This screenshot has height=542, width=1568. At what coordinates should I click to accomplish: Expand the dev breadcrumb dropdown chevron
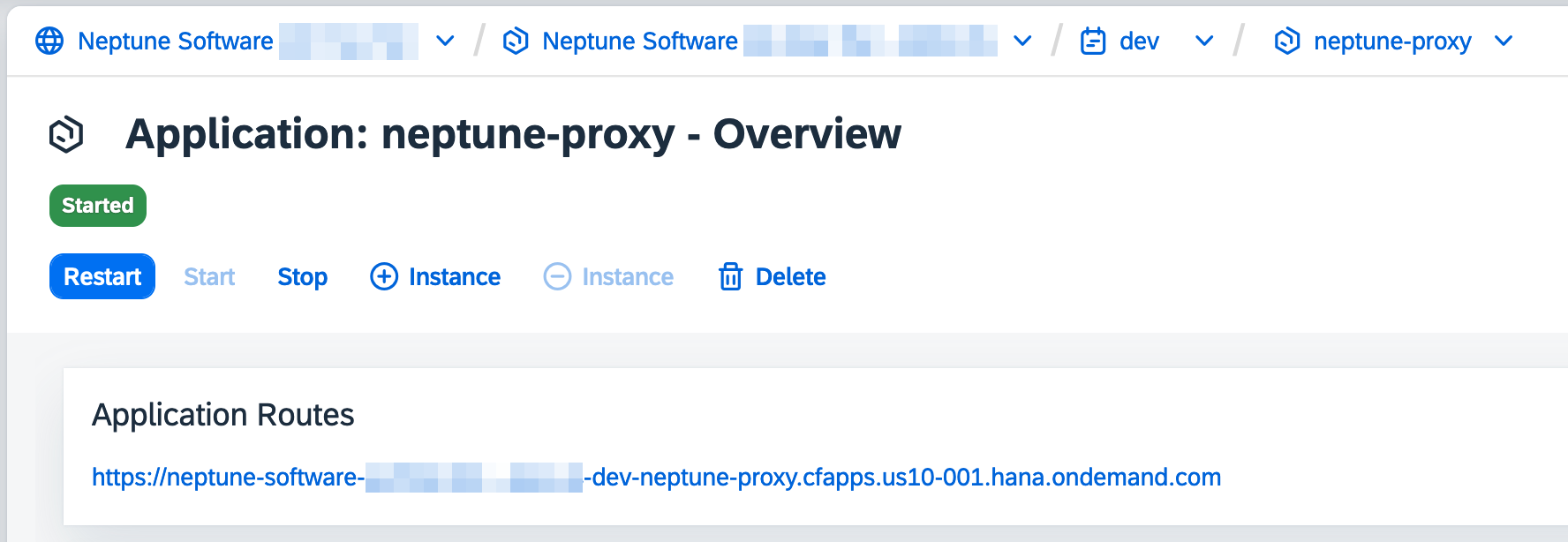tap(1204, 41)
